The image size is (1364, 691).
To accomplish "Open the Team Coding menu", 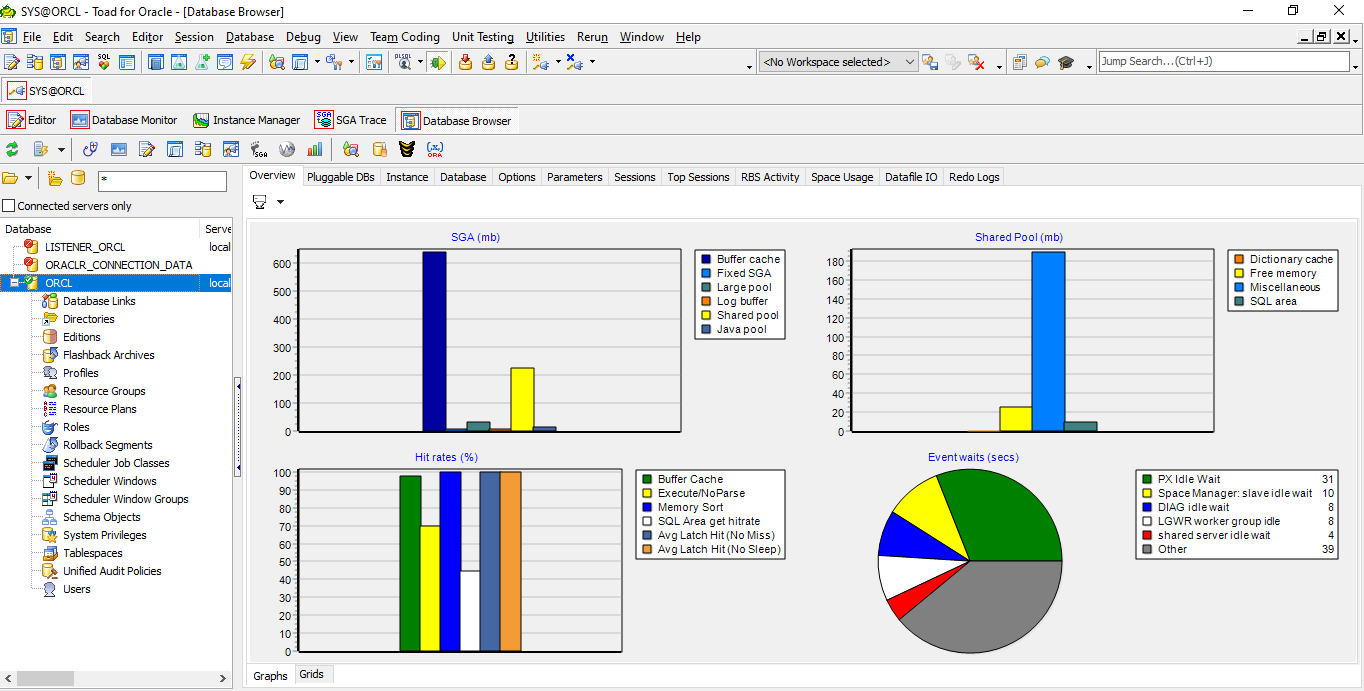I will click(405, 37).
